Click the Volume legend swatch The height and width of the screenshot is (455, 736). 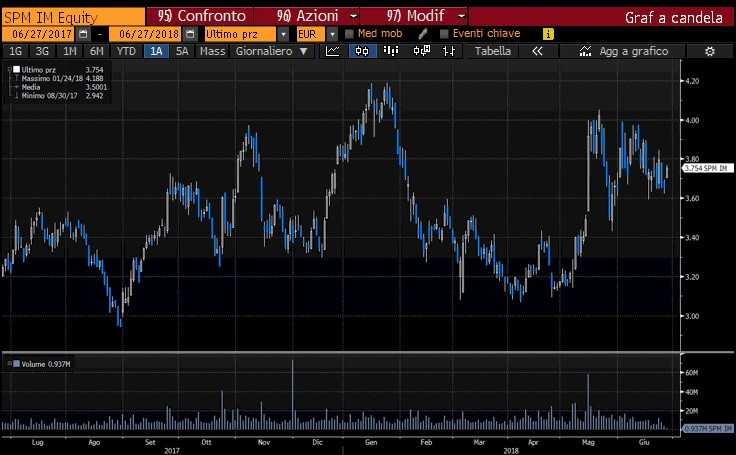16,363
